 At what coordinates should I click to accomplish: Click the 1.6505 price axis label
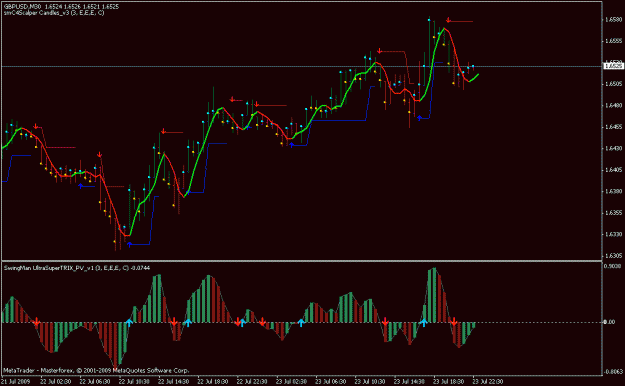[613, 84]
